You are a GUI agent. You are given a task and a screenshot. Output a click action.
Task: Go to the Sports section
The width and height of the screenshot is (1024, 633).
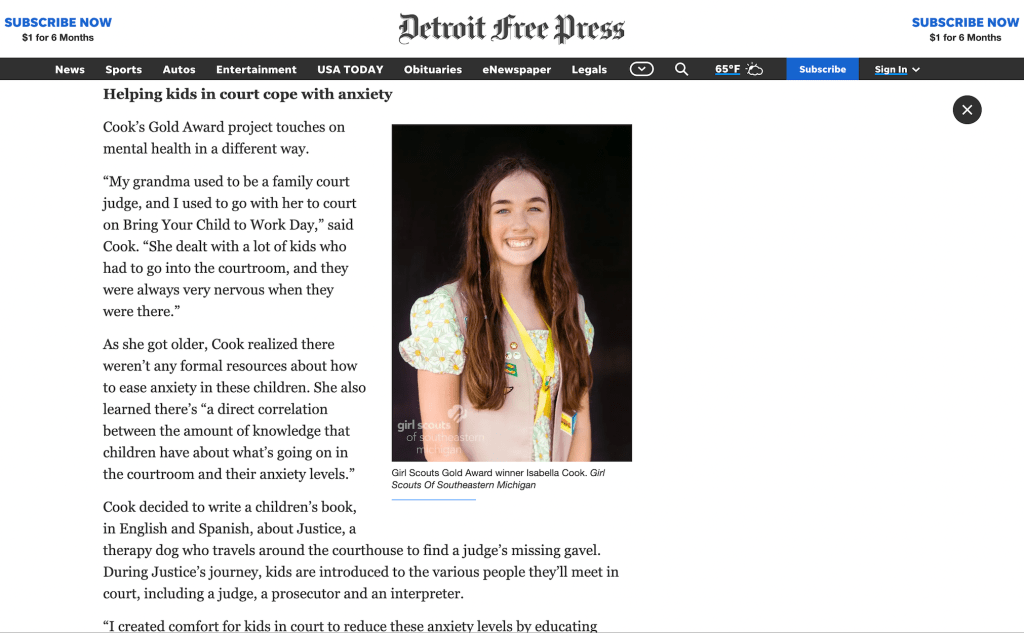tap(124, 69)
